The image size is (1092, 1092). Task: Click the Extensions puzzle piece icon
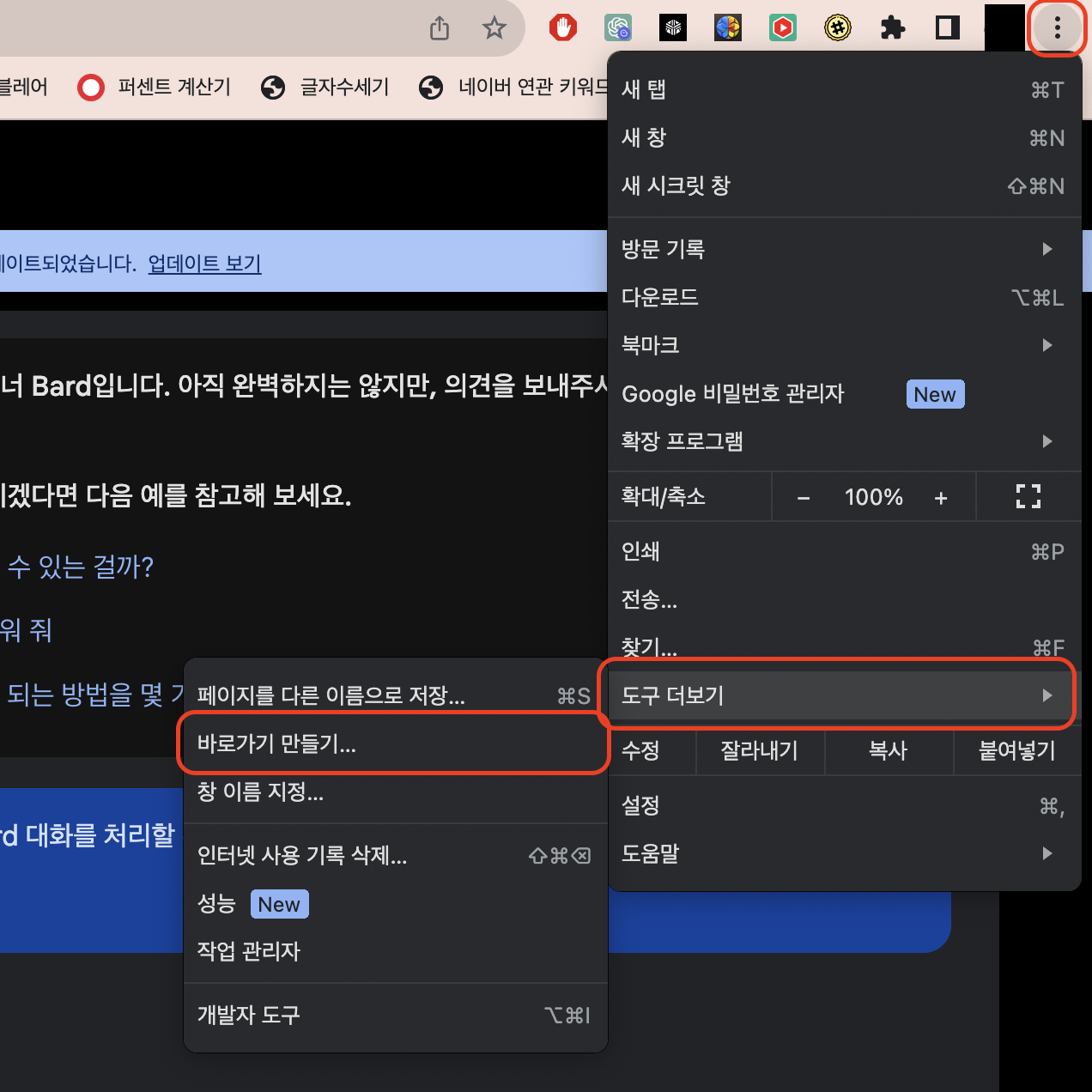click(892, 27)
